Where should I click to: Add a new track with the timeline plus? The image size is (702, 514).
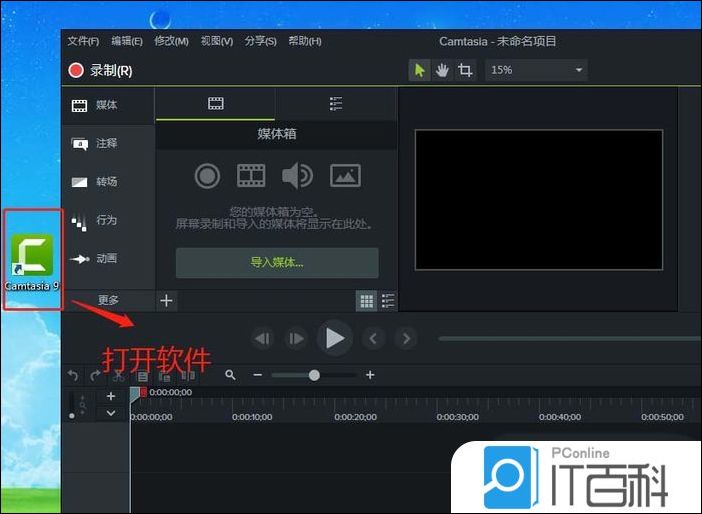111,396
